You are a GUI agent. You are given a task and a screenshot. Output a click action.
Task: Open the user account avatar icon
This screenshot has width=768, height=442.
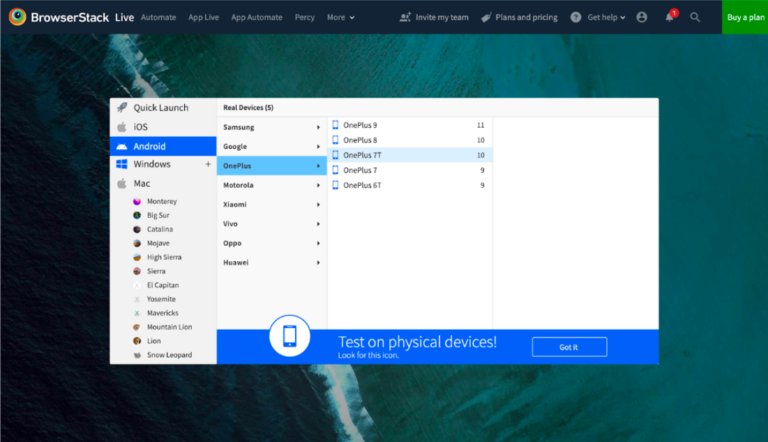[x=642, y=17]
